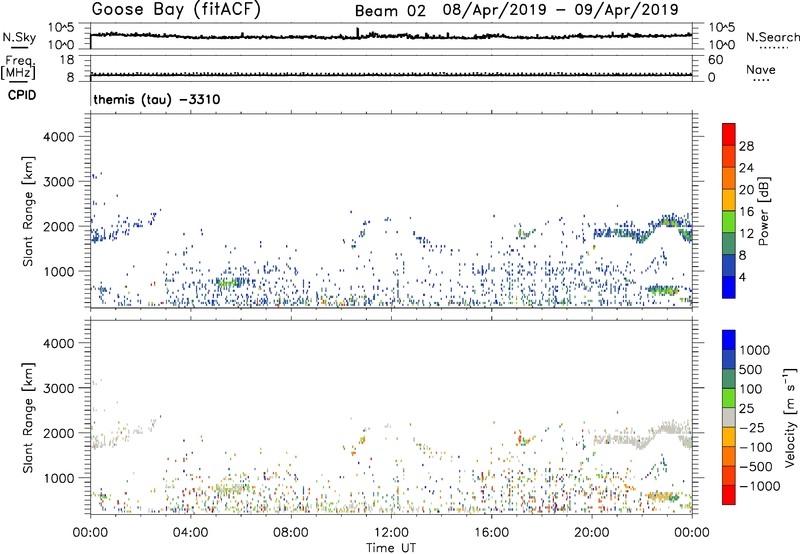Click the sky noise spike near 10:40 UT

pos(358,33)
